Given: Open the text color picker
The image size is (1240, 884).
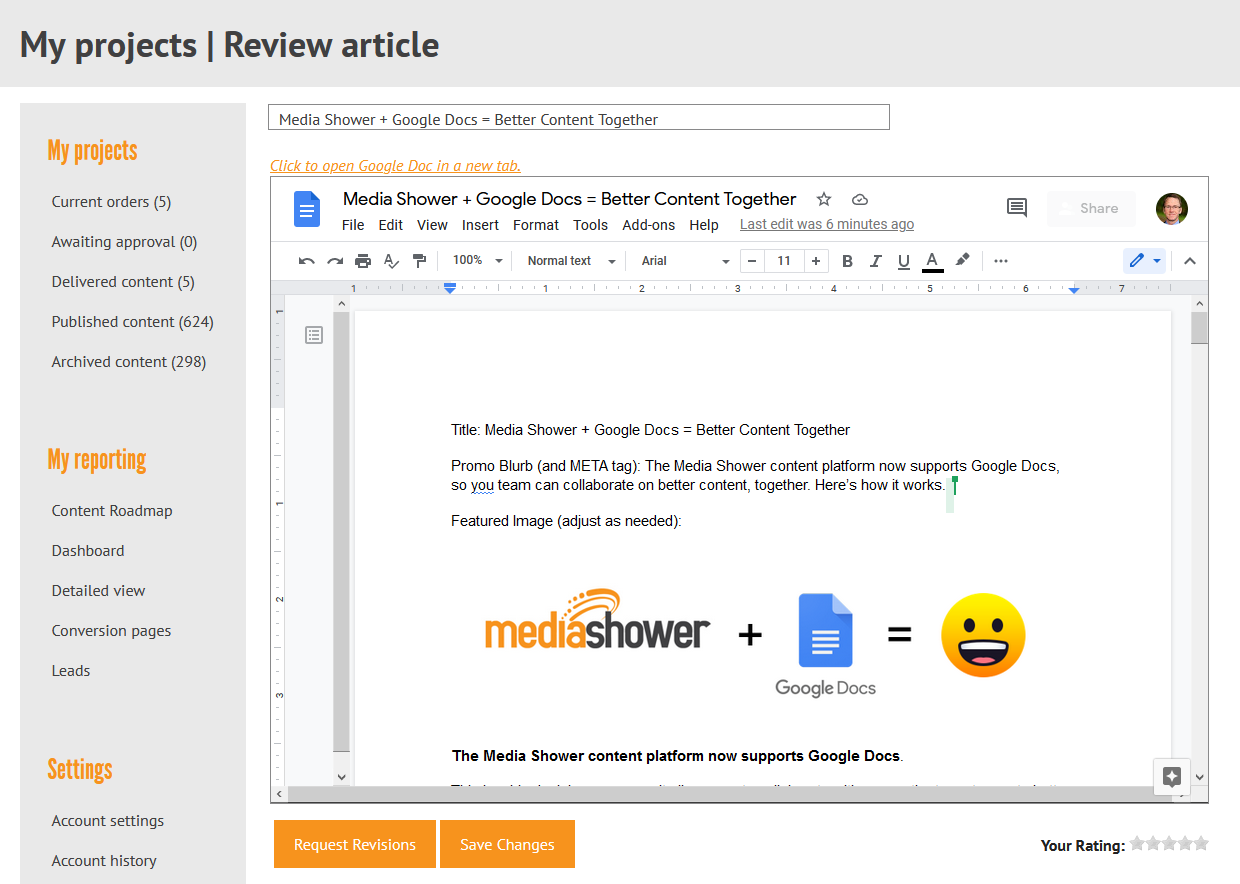Looking at the screenshot, I should (933, 262).
